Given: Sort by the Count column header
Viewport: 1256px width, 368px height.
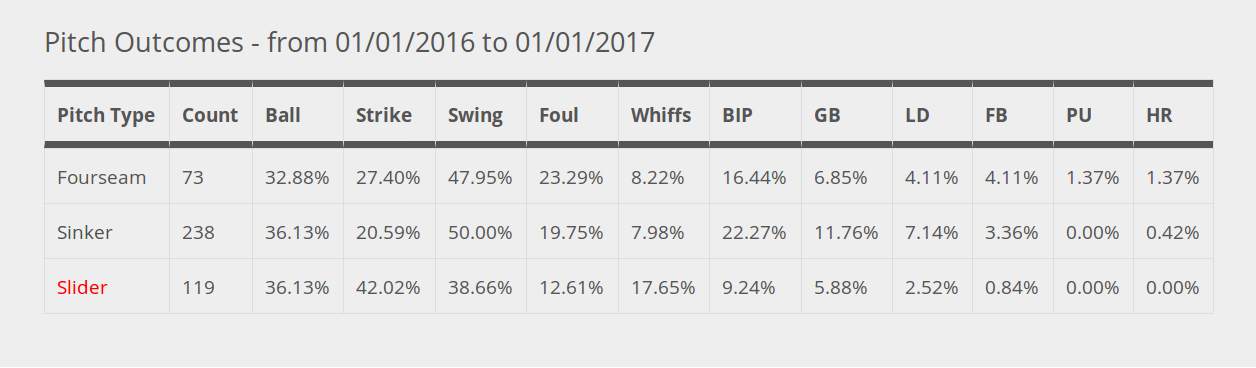Looking at the screenshot, I should click(x=210, y=115).
